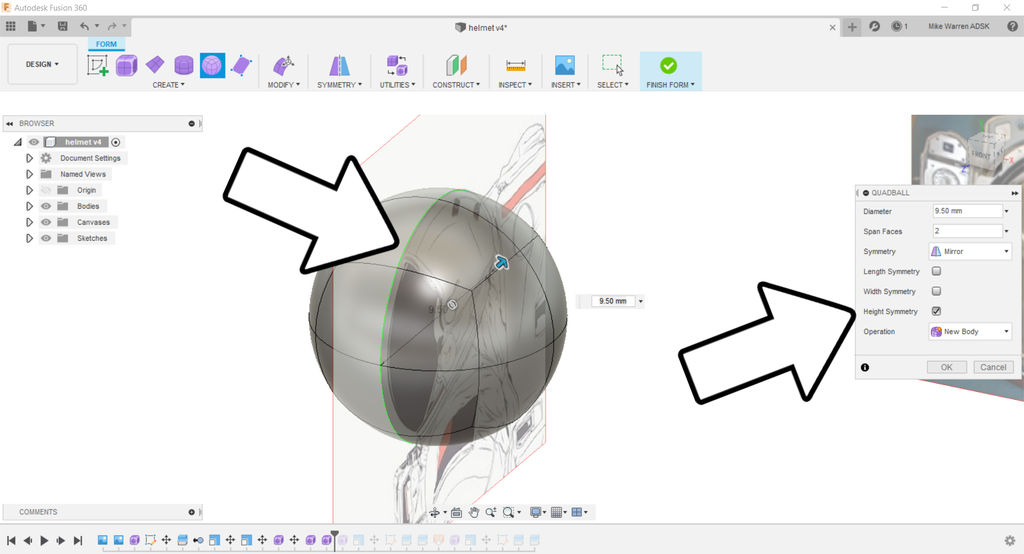
Task: Open a new design tab with plus
Action: 852,27
